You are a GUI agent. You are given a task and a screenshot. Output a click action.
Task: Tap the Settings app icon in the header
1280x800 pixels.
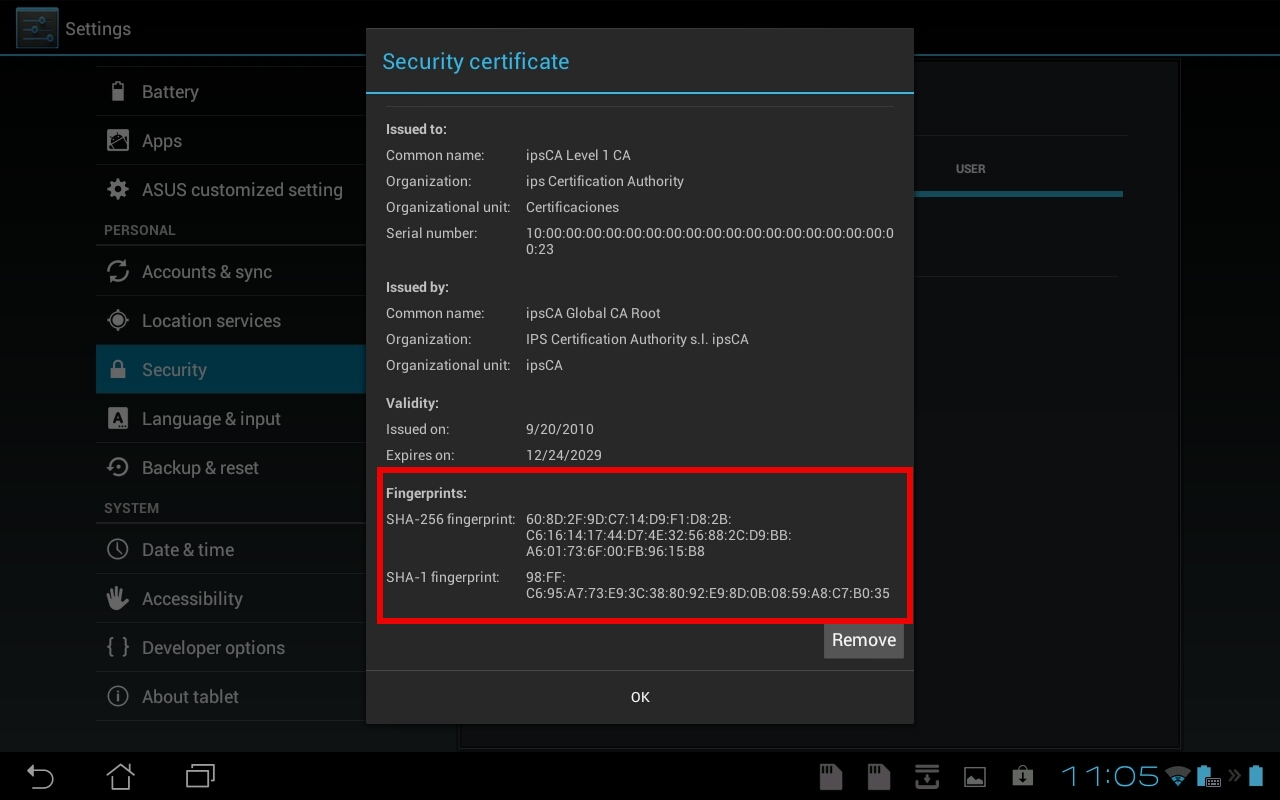click(37, 28)
